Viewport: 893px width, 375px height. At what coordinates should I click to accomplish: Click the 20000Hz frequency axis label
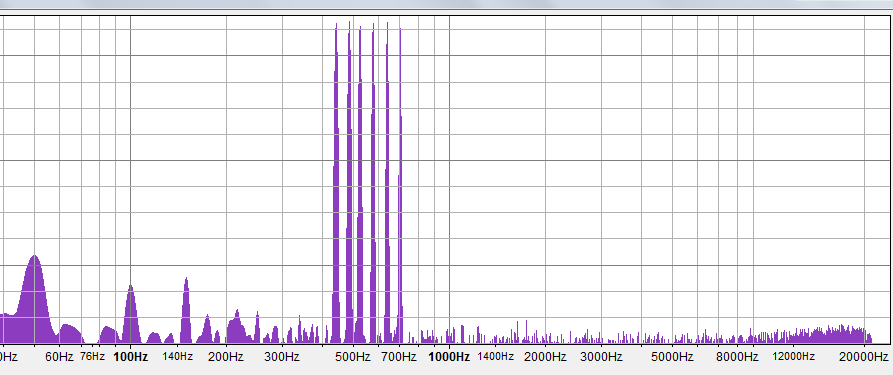[x=864, y=357]
